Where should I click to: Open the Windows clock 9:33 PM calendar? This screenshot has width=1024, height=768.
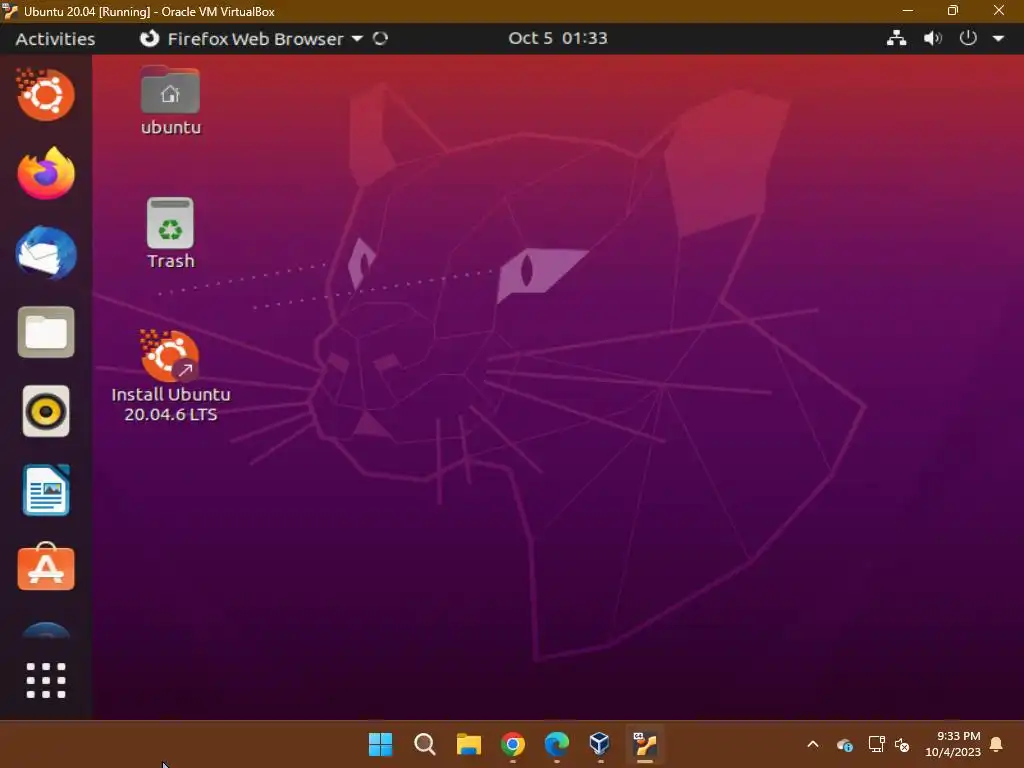coord(953,744)
